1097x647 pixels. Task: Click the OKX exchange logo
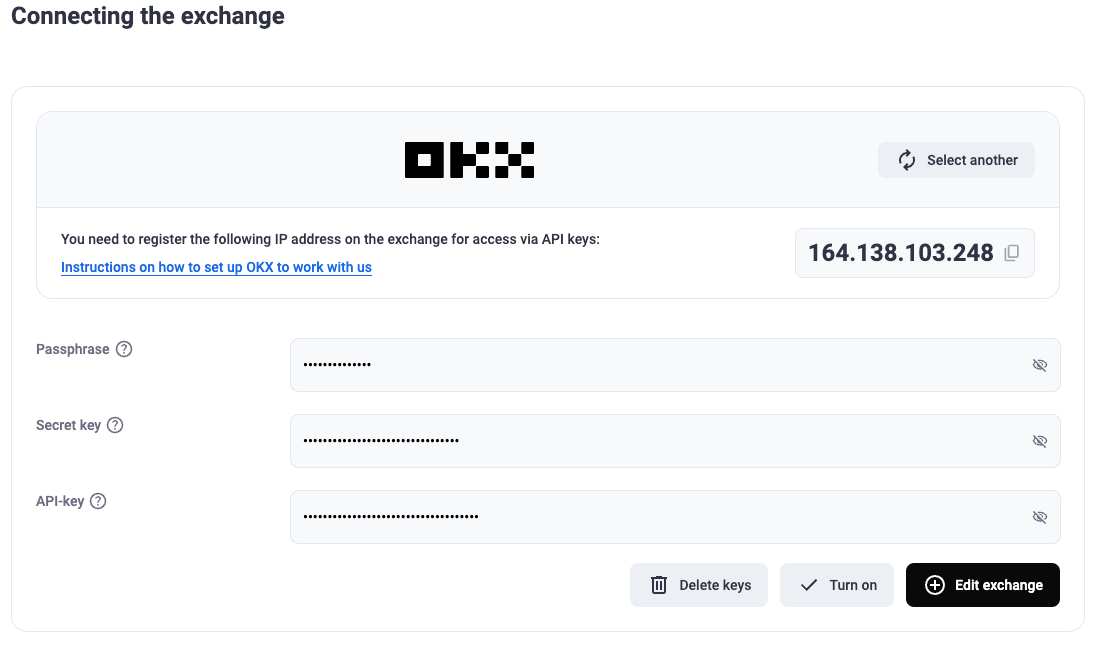click(469, 160)
